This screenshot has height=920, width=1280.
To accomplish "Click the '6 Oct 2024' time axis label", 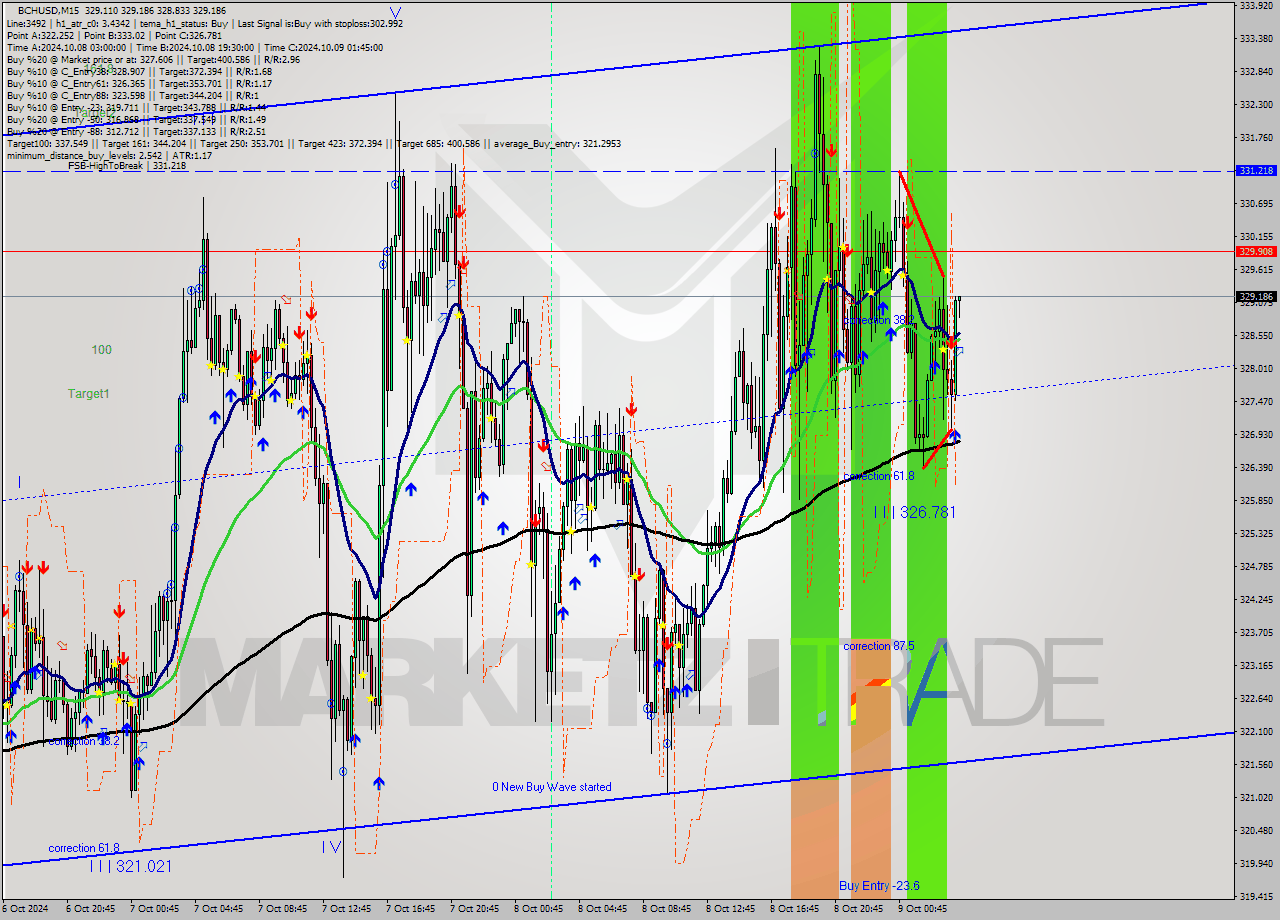I will [x=24, y=909].
